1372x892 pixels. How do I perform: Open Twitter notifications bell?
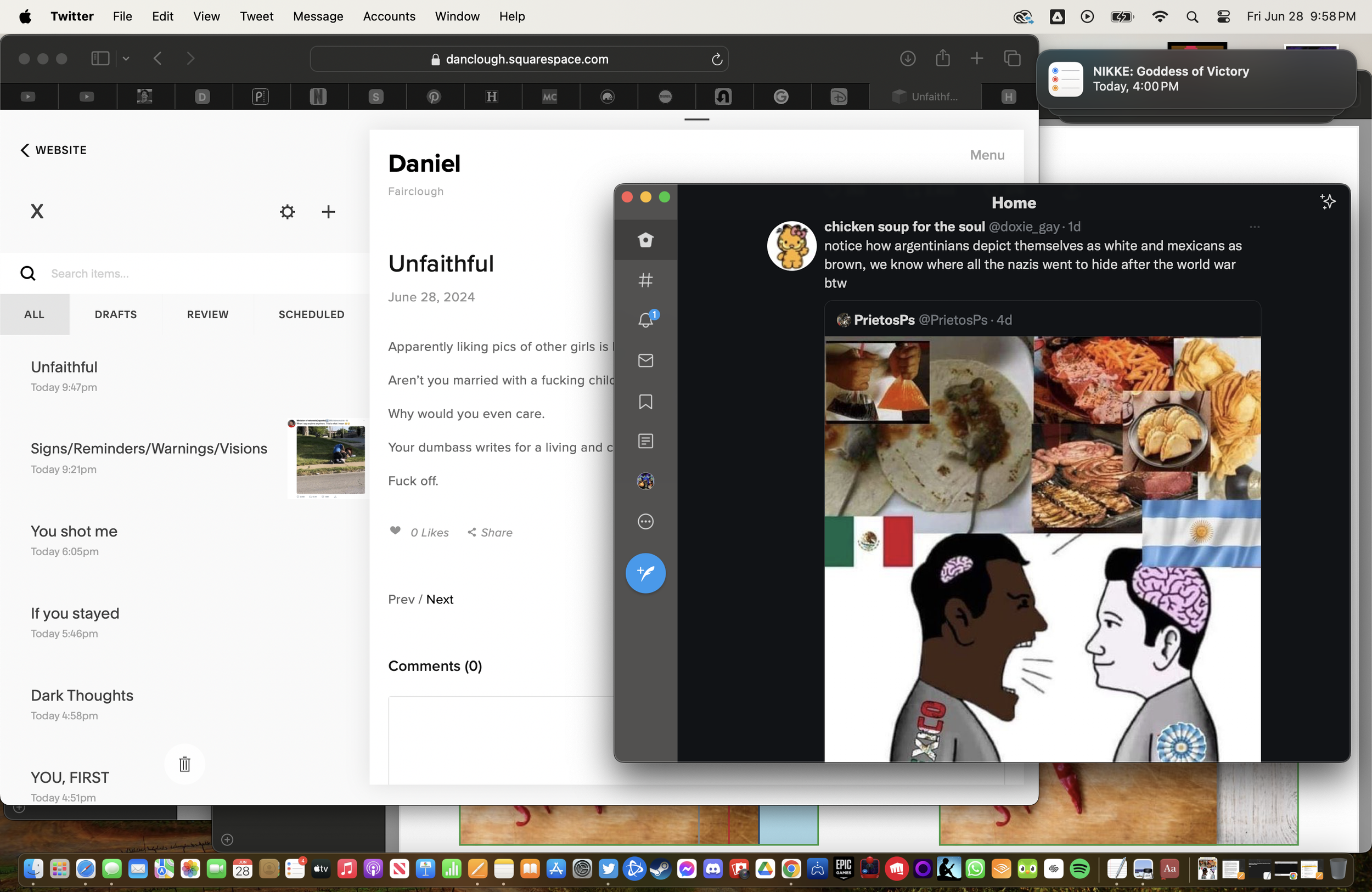click(645, 320)
